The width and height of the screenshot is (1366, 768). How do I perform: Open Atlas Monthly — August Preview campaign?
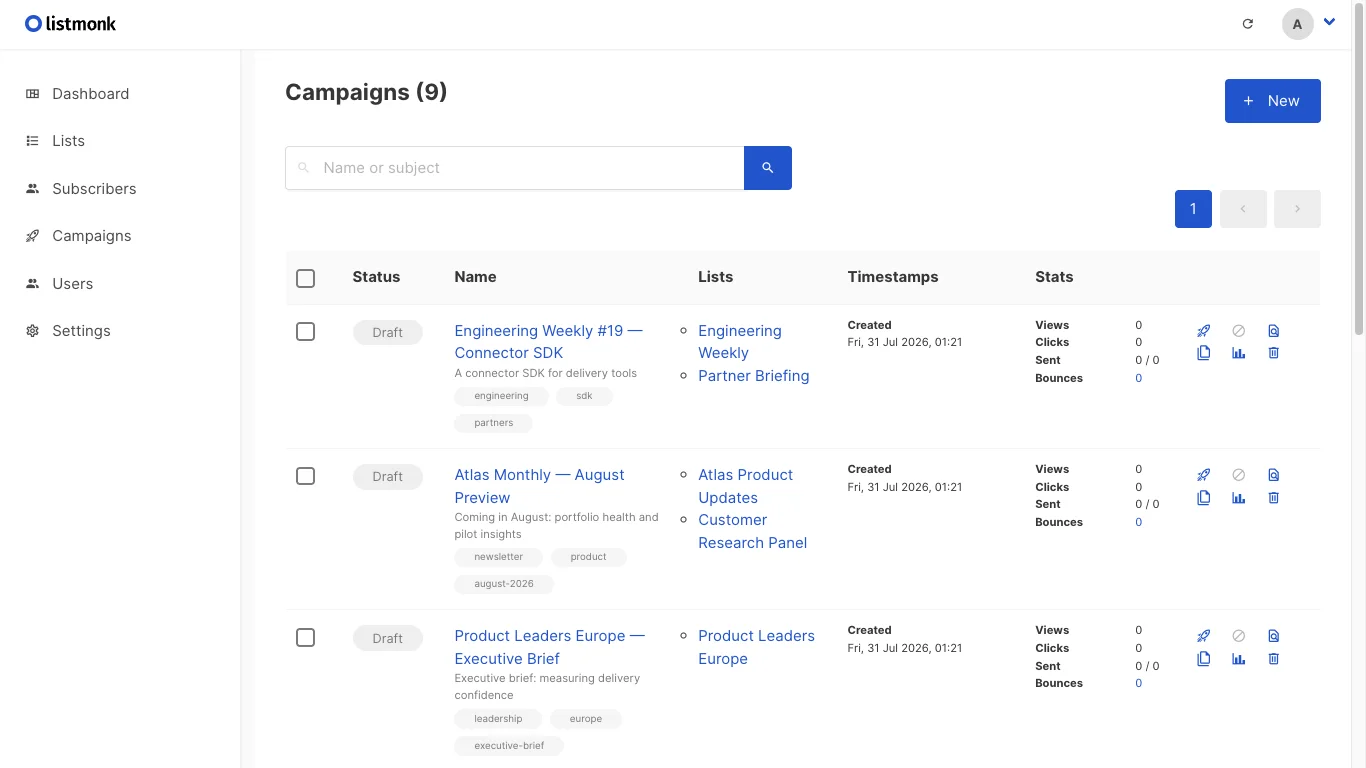point(540,486)
